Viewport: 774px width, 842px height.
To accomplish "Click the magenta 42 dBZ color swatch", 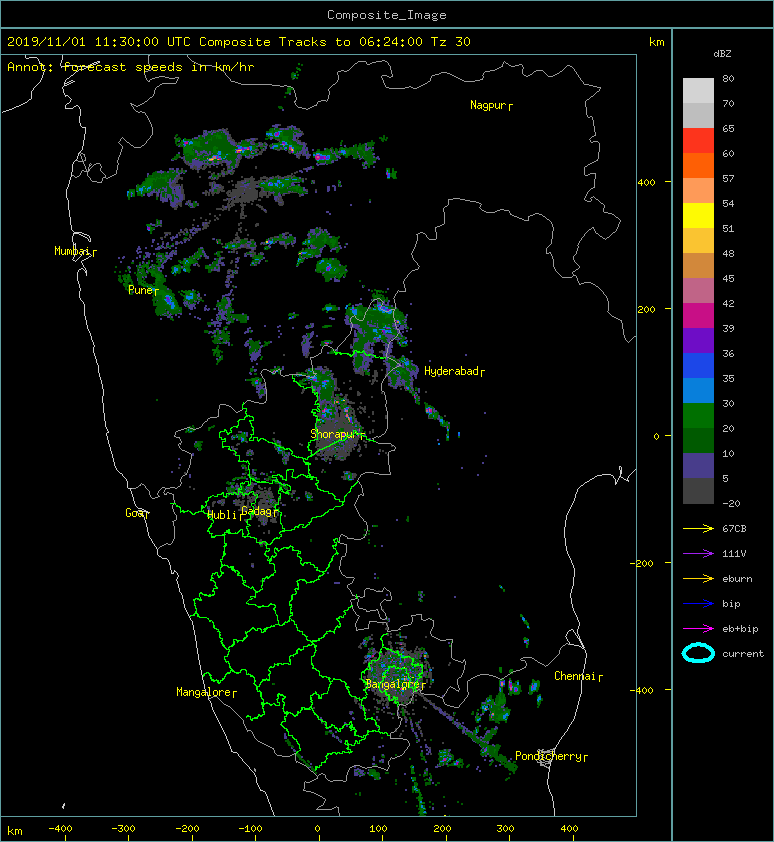I will [x=698, y=316].
